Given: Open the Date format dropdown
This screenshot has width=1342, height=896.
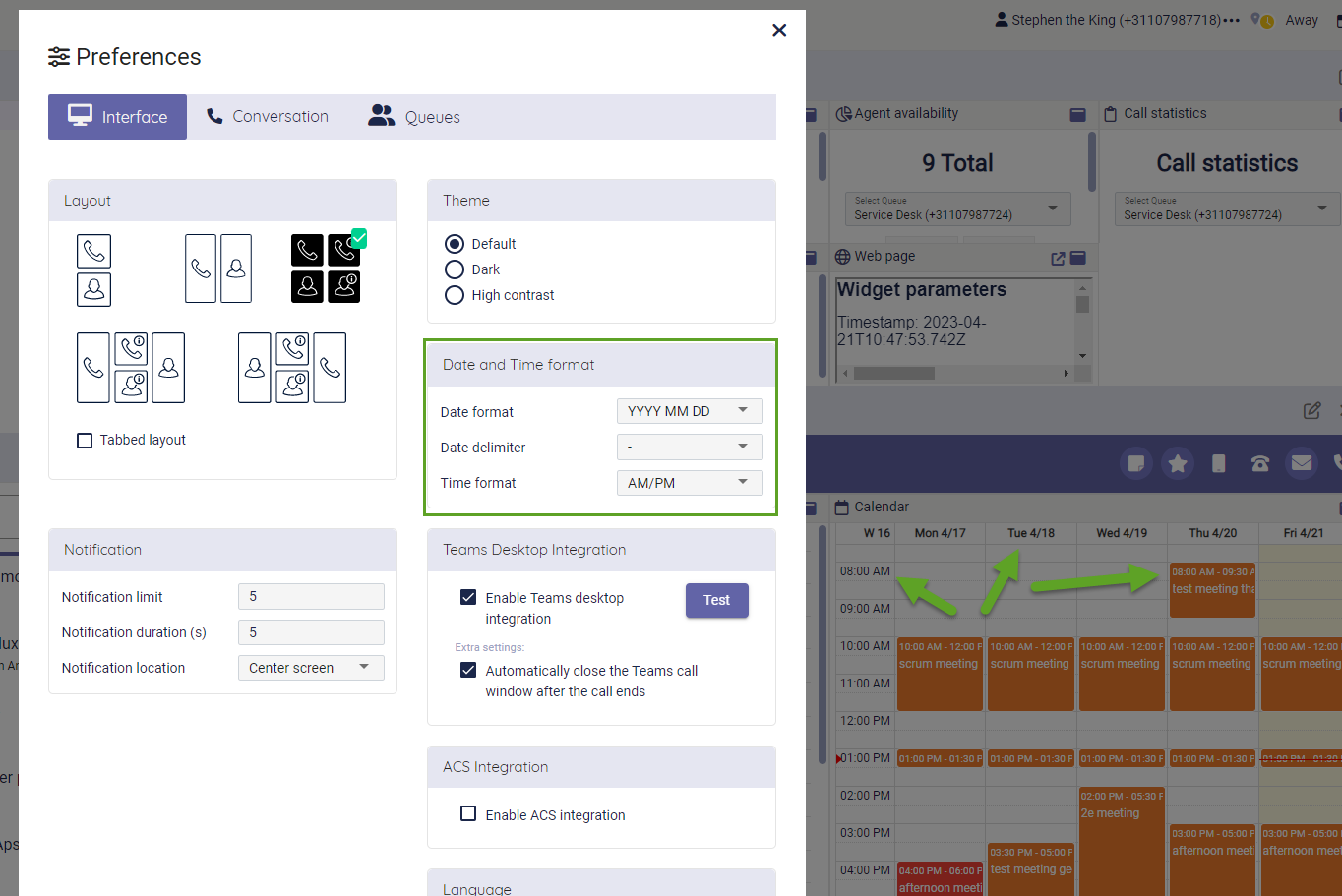Looking at the screenshot, I should coord(689,411).
